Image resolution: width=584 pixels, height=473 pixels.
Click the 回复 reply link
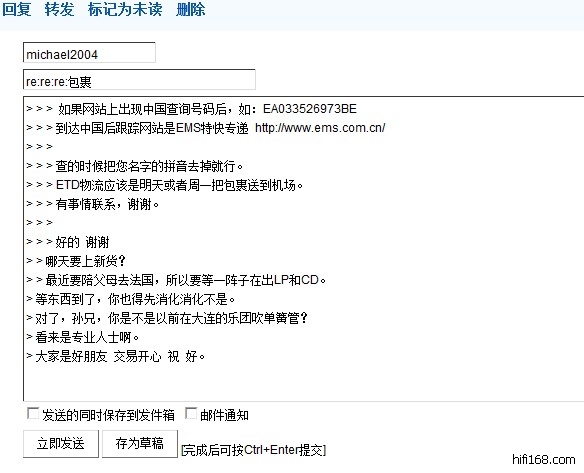[17, 9]
